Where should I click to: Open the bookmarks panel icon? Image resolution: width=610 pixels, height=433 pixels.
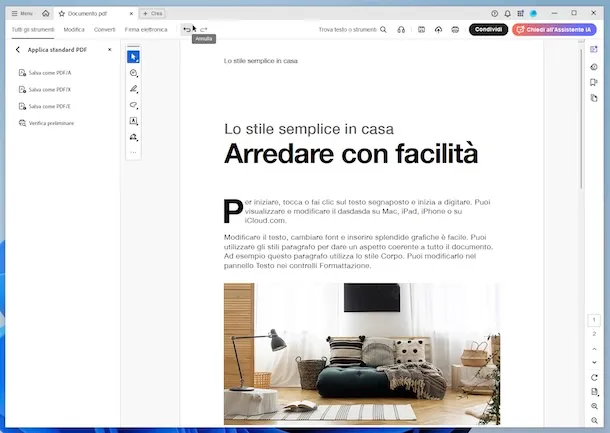[x=594, y=82]
